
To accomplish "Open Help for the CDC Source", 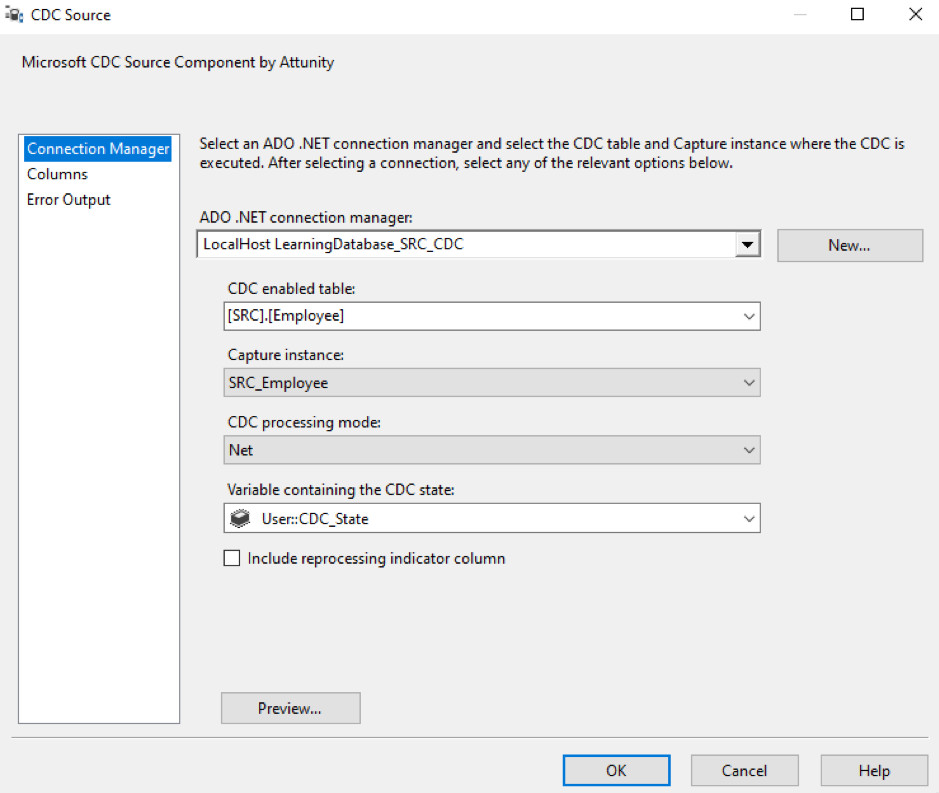I will tap(873, 770).
